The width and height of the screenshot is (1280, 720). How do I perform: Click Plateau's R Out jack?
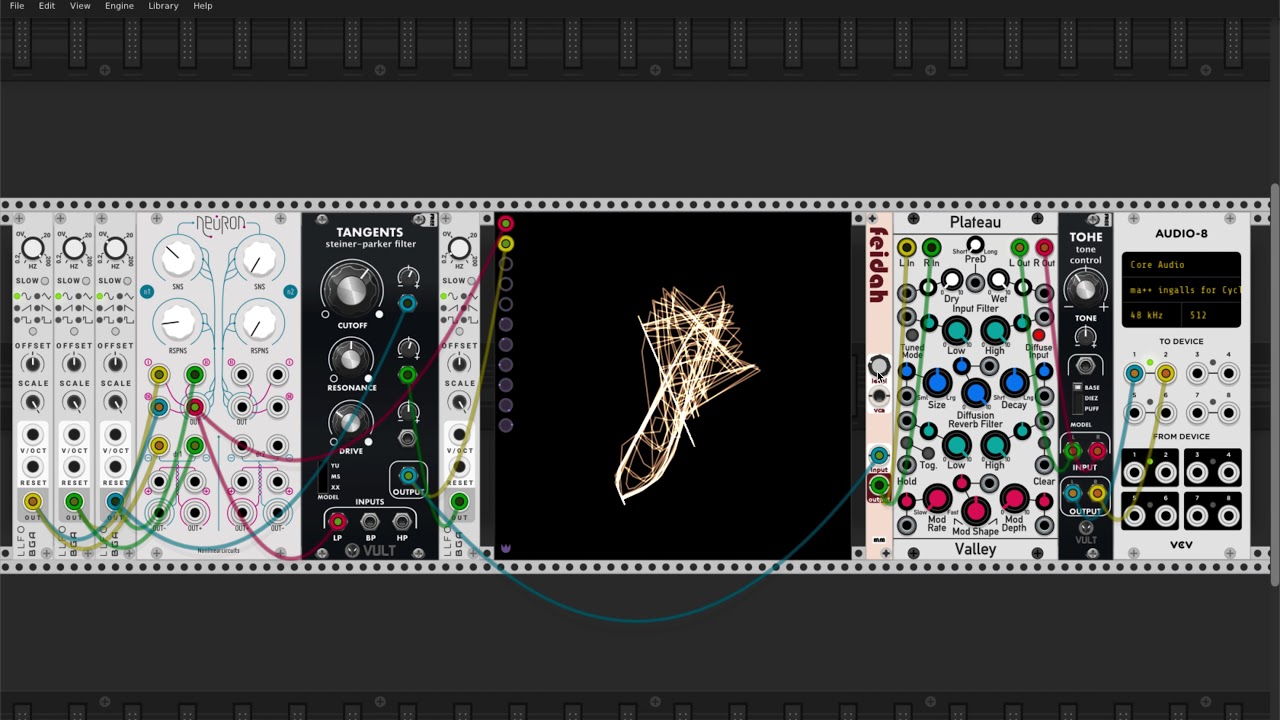[1044, 247]
